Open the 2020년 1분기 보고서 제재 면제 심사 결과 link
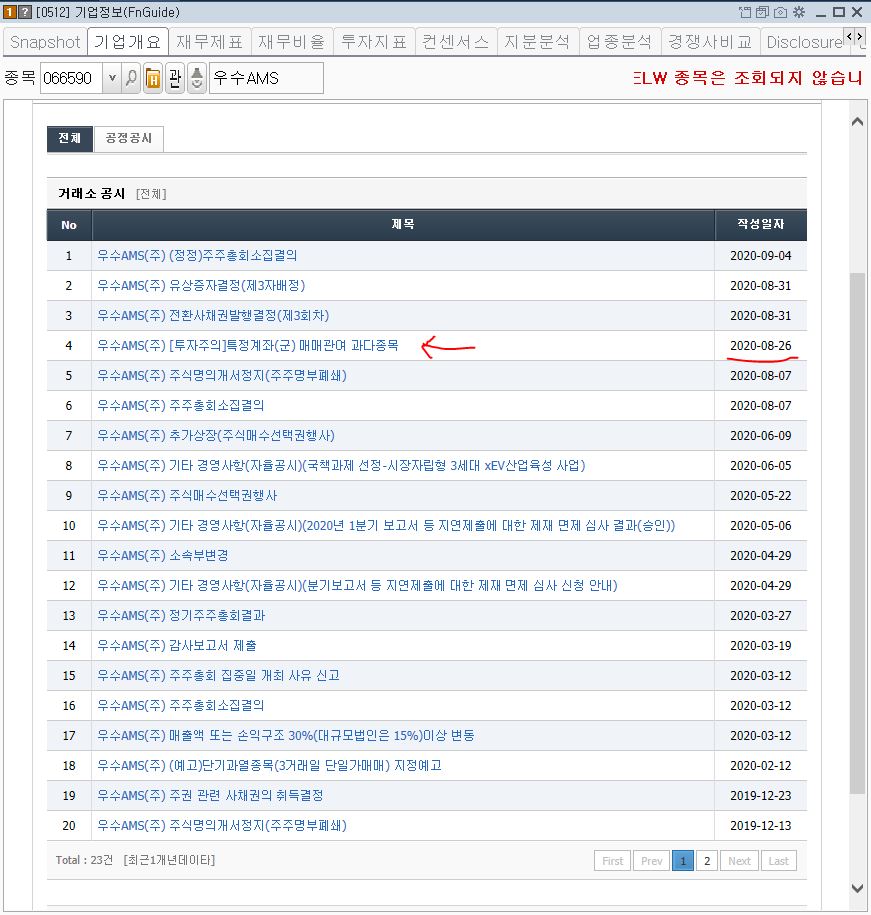This screenshot has height=915, width=871. point(386,526)
